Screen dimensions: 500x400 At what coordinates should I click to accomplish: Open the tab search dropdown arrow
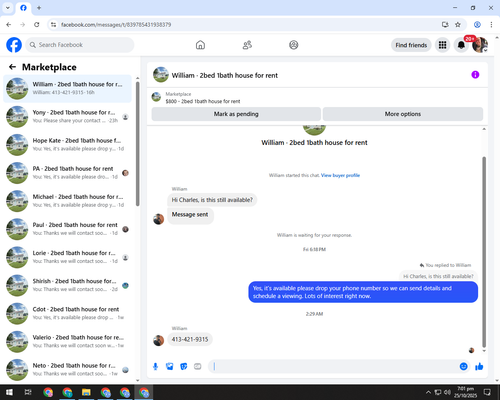point(8,8)
